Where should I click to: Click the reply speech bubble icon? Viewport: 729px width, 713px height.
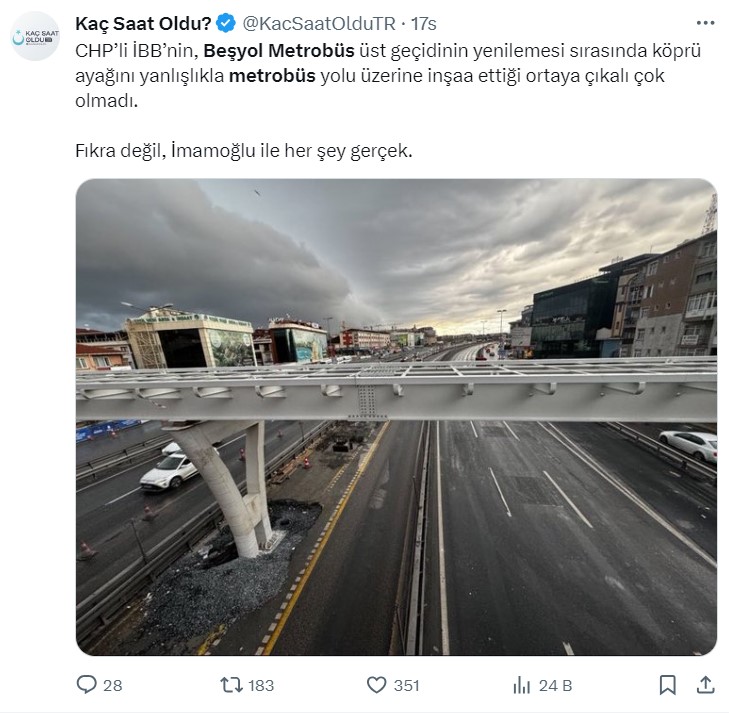click(86, 685)
